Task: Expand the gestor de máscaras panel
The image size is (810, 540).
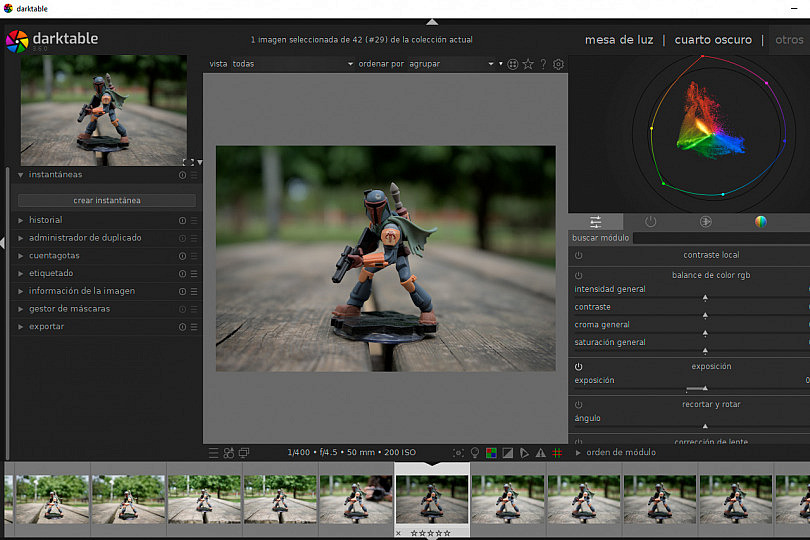Action: point(21,309)
